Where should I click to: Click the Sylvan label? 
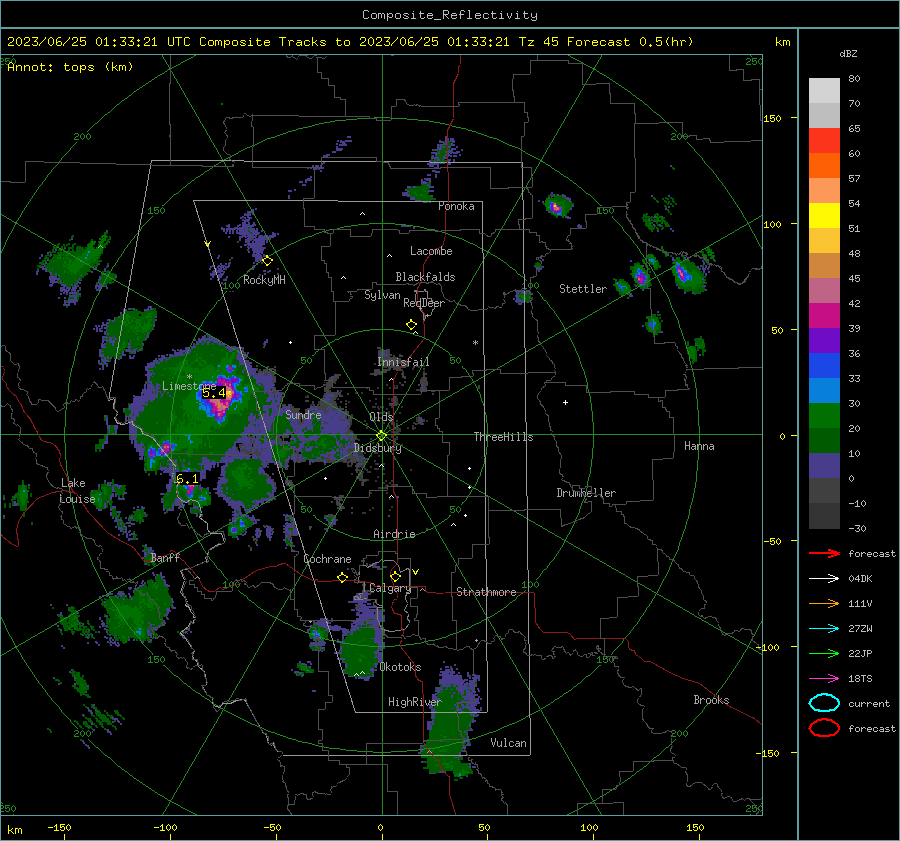(382, 295)
